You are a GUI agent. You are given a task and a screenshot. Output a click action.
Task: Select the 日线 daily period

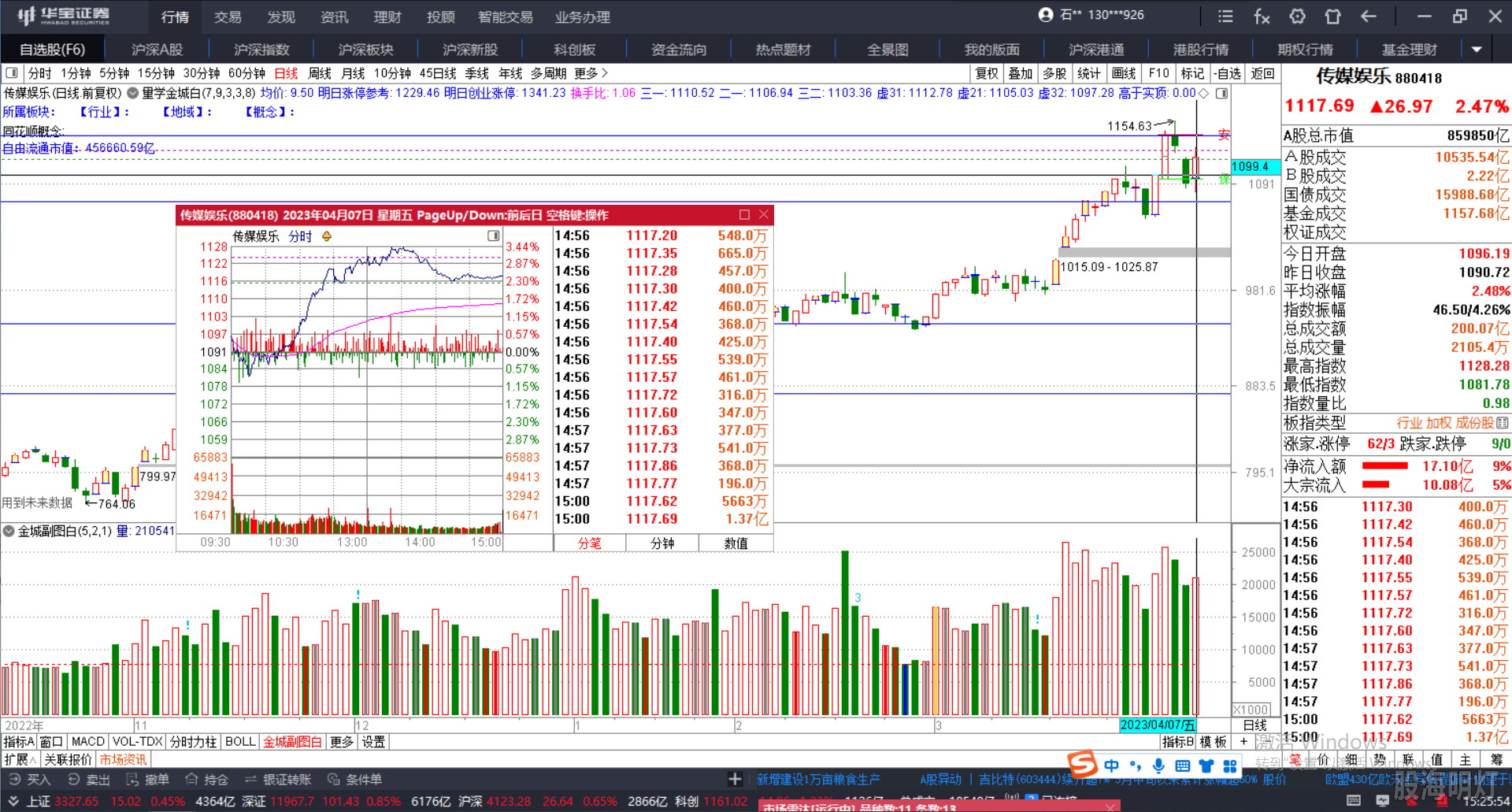pyautogui.click(x=286, y=73)
